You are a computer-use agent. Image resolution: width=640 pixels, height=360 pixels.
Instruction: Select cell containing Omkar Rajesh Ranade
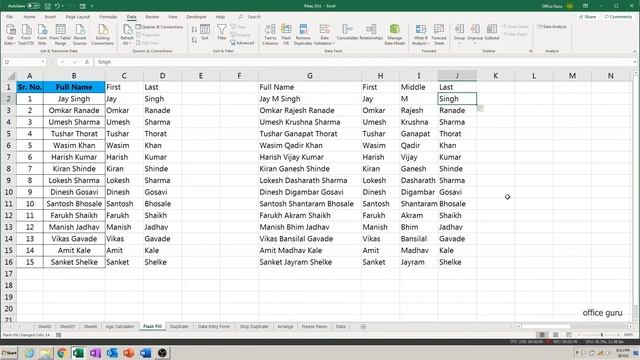(310, 110)
